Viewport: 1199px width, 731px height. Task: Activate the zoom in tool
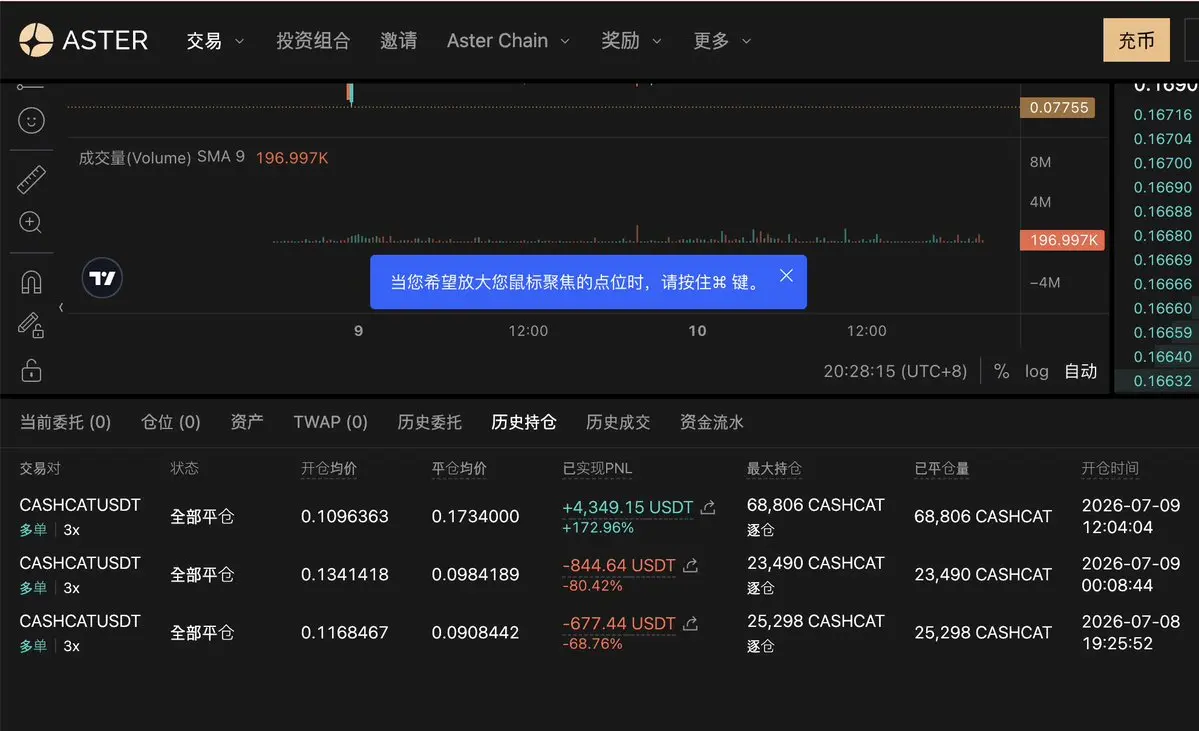tap(31, 223)
